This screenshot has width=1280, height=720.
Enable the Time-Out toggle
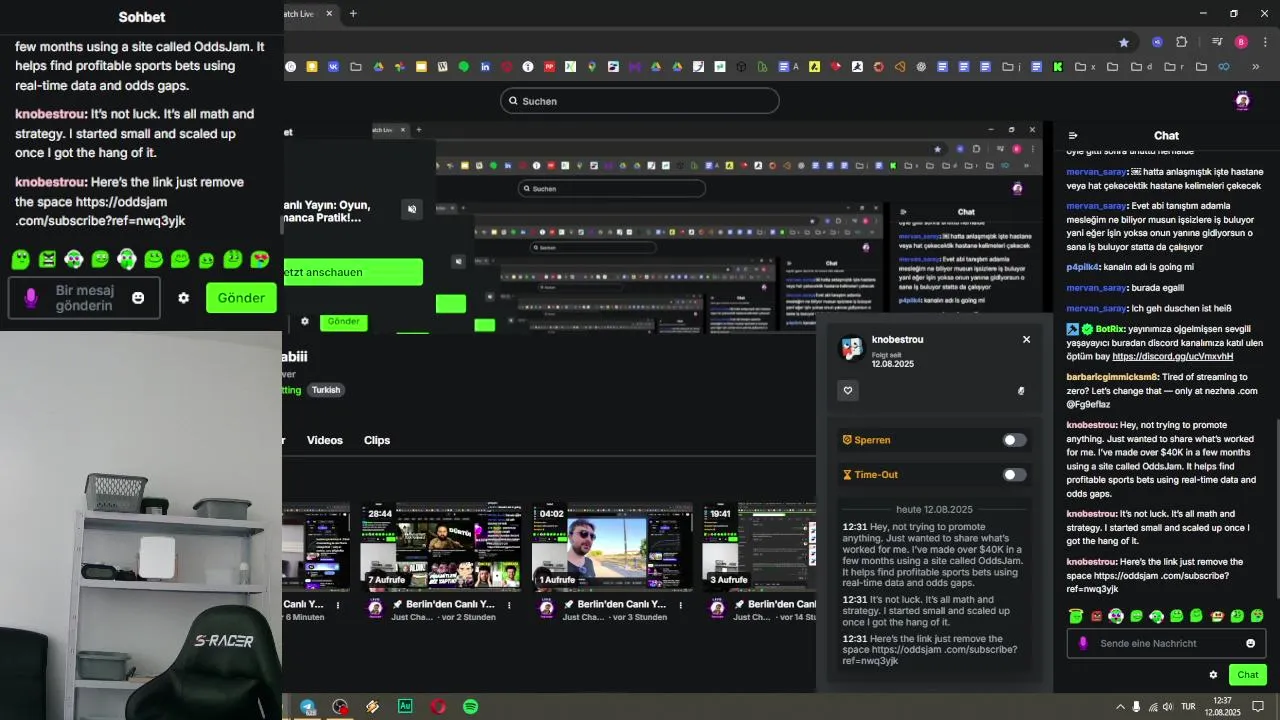1015,475
